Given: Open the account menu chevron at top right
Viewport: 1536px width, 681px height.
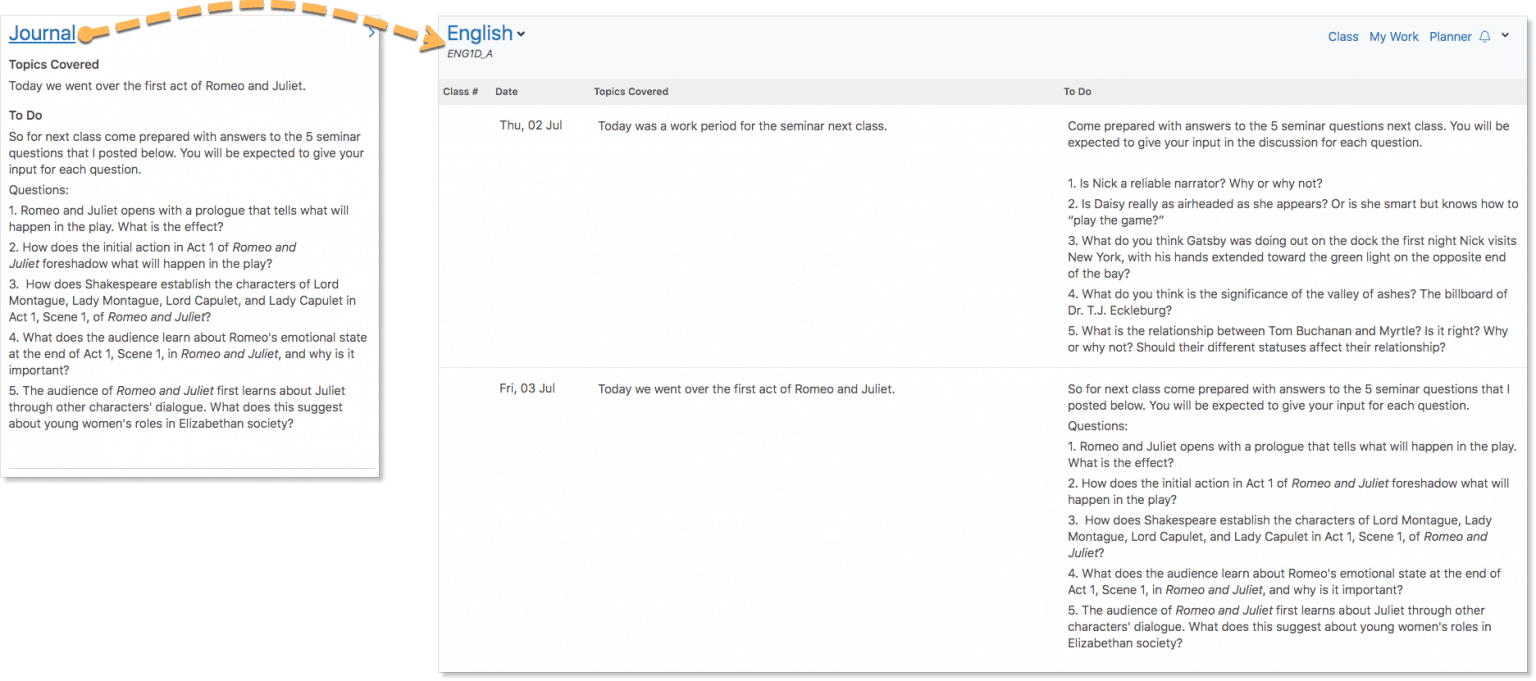Looking at the screenshot, I should [1505, 37].
